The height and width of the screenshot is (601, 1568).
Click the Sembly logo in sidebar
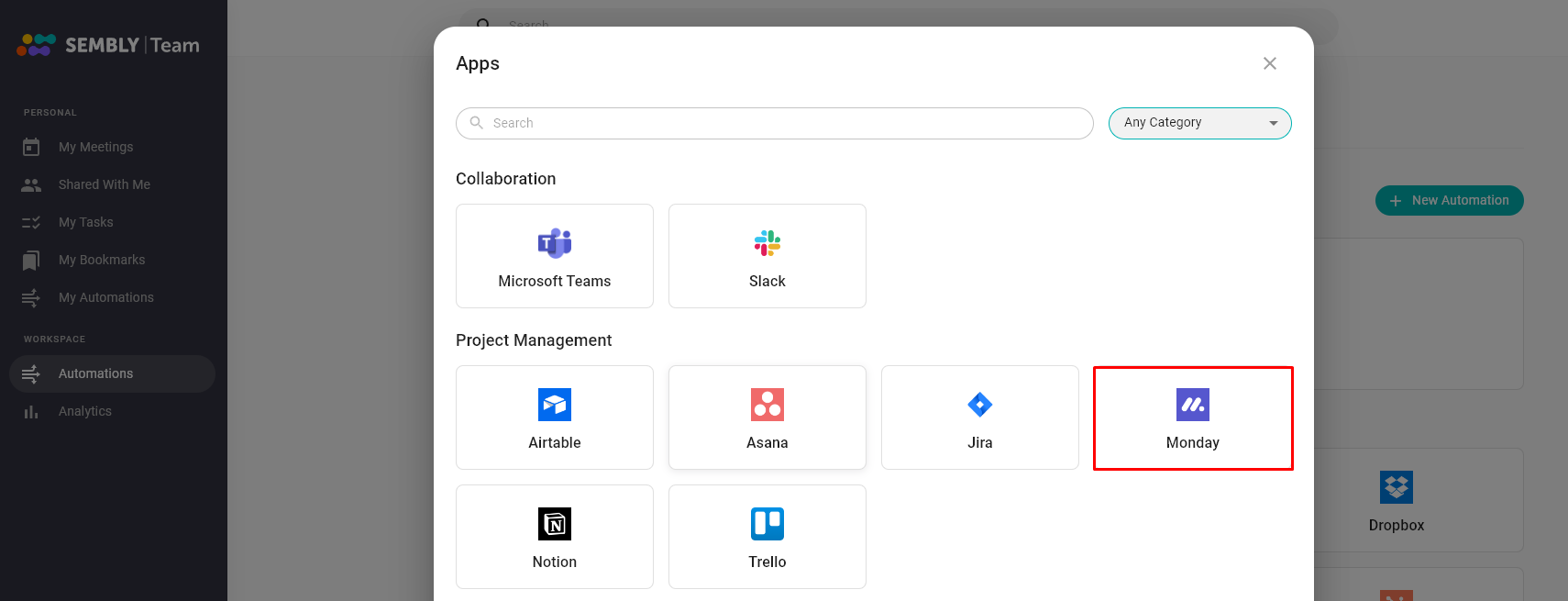coord(108,45)
